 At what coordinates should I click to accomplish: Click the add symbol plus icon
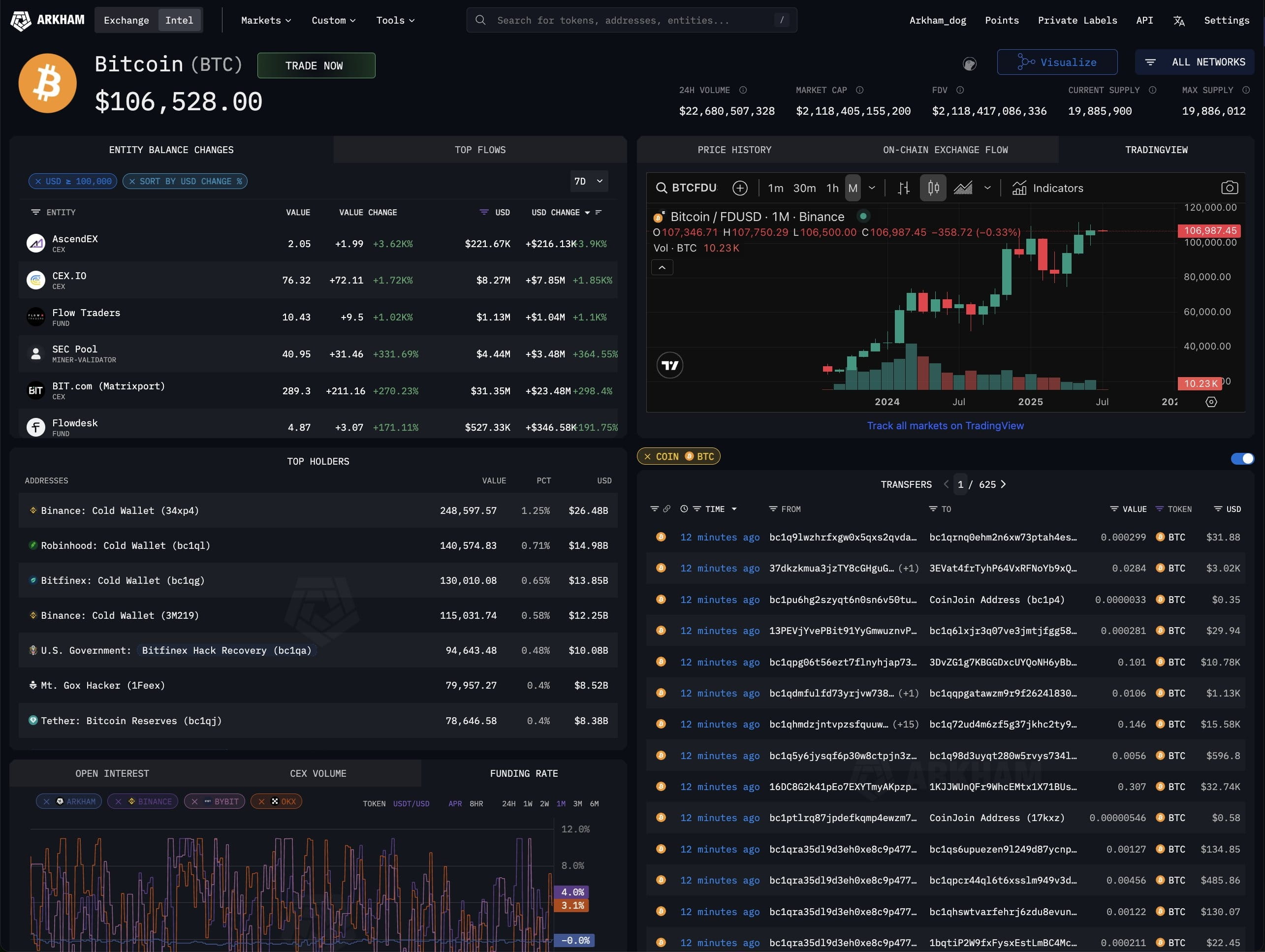(x=739, y=188)
